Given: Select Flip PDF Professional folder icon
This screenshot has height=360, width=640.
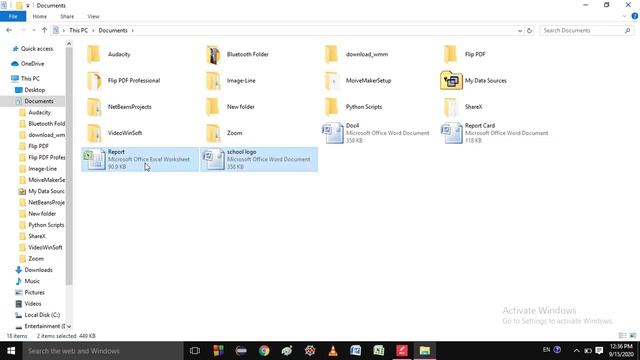Looking at the screenshot, I should (94, 80).
